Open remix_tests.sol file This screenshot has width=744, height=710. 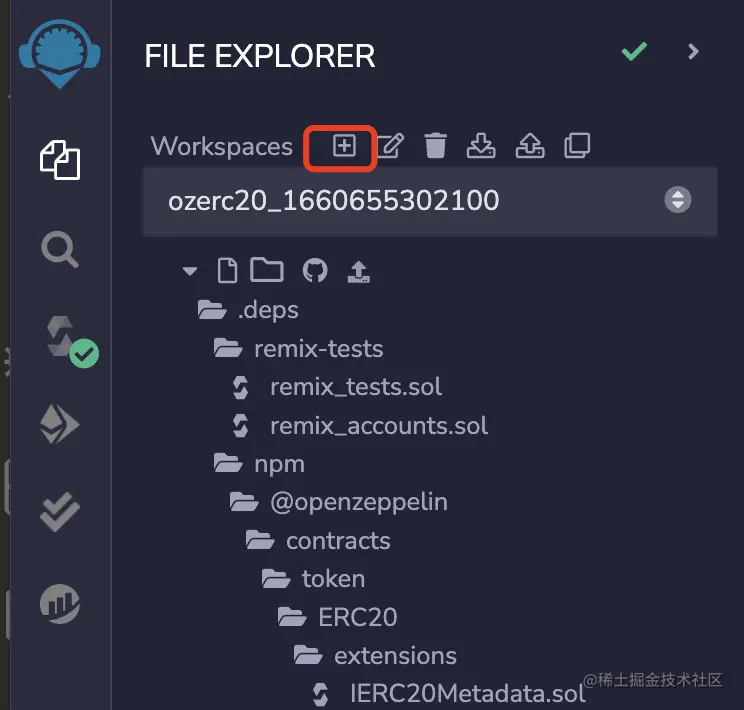337,387
